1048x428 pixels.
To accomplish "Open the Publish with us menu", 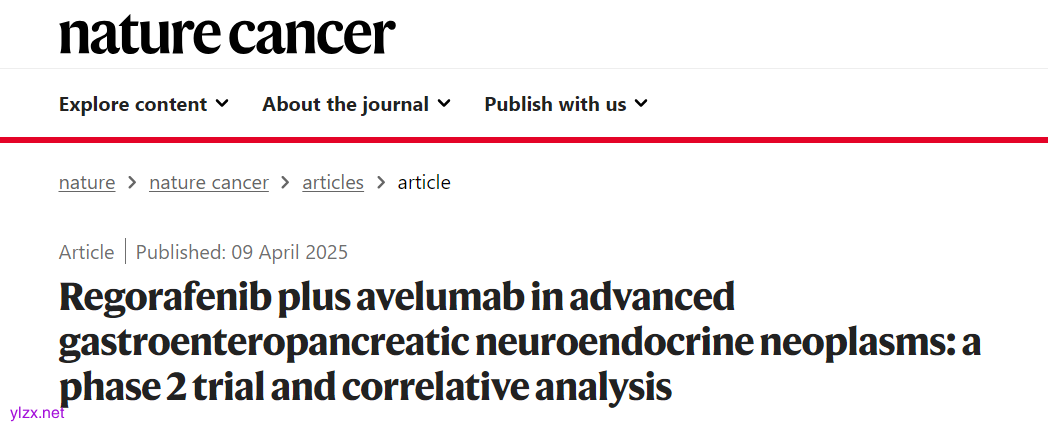I will click(555, 104).
